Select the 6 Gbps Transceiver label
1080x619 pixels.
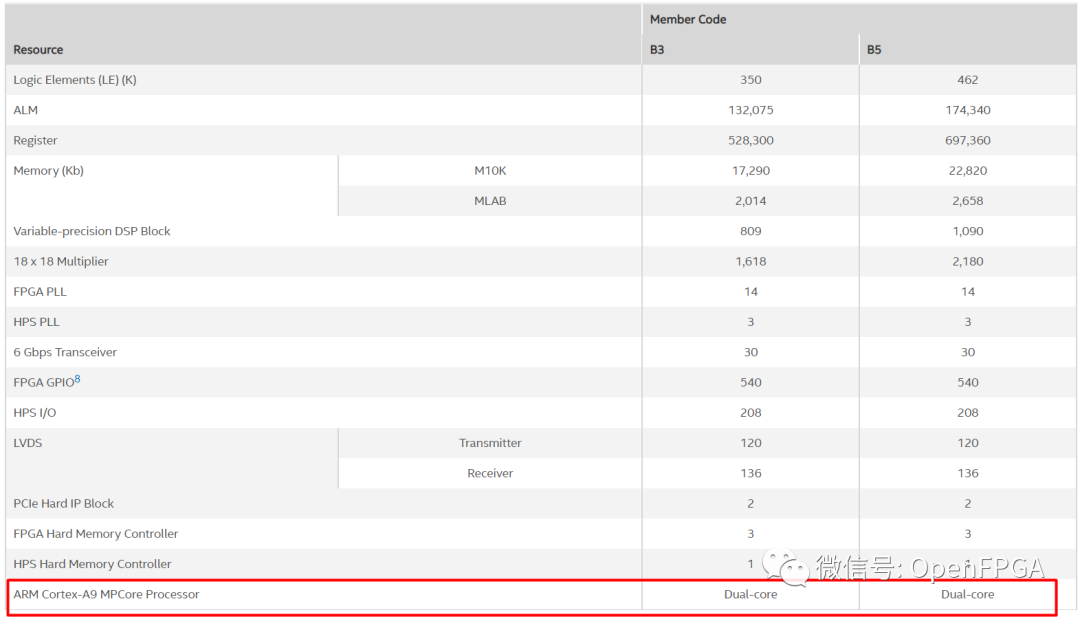pyautogui.click(x=65, y=353)
